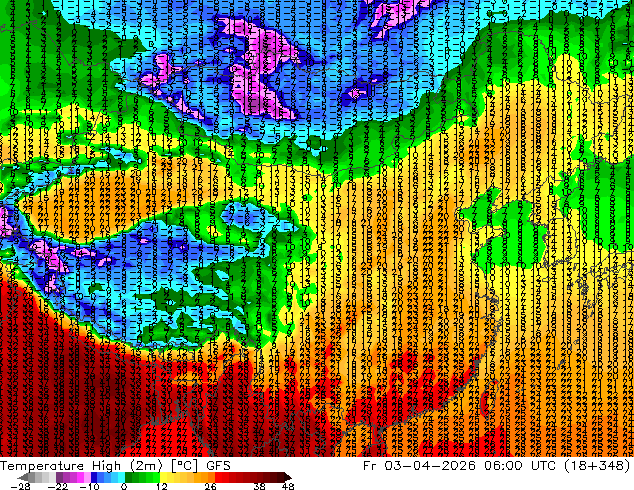Click the dark maroon right arrow tip of the color scale
This screenshot has width=634, height=490.
[x=289, y=477]
